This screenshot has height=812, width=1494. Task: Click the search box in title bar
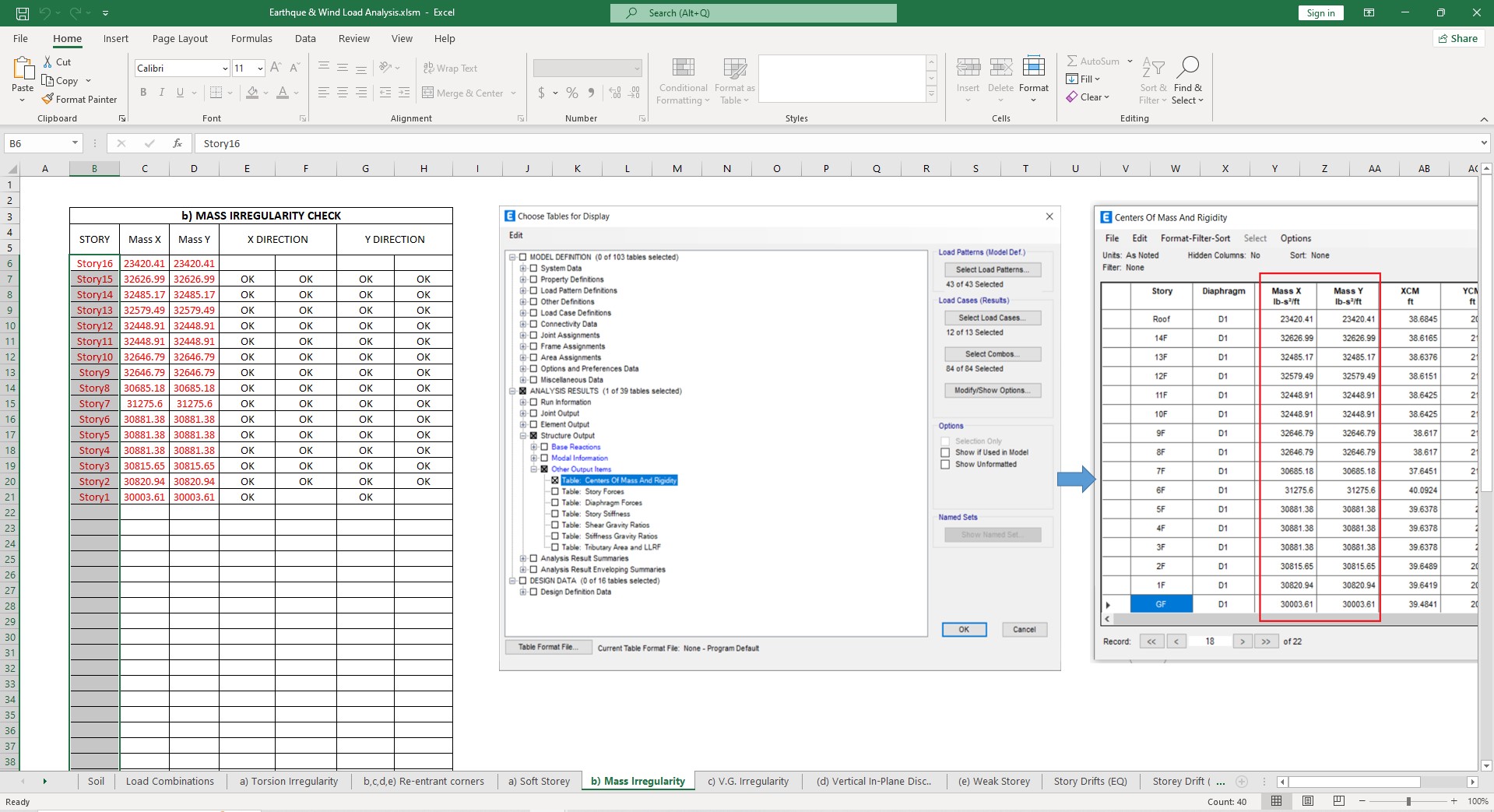(753, 13)
